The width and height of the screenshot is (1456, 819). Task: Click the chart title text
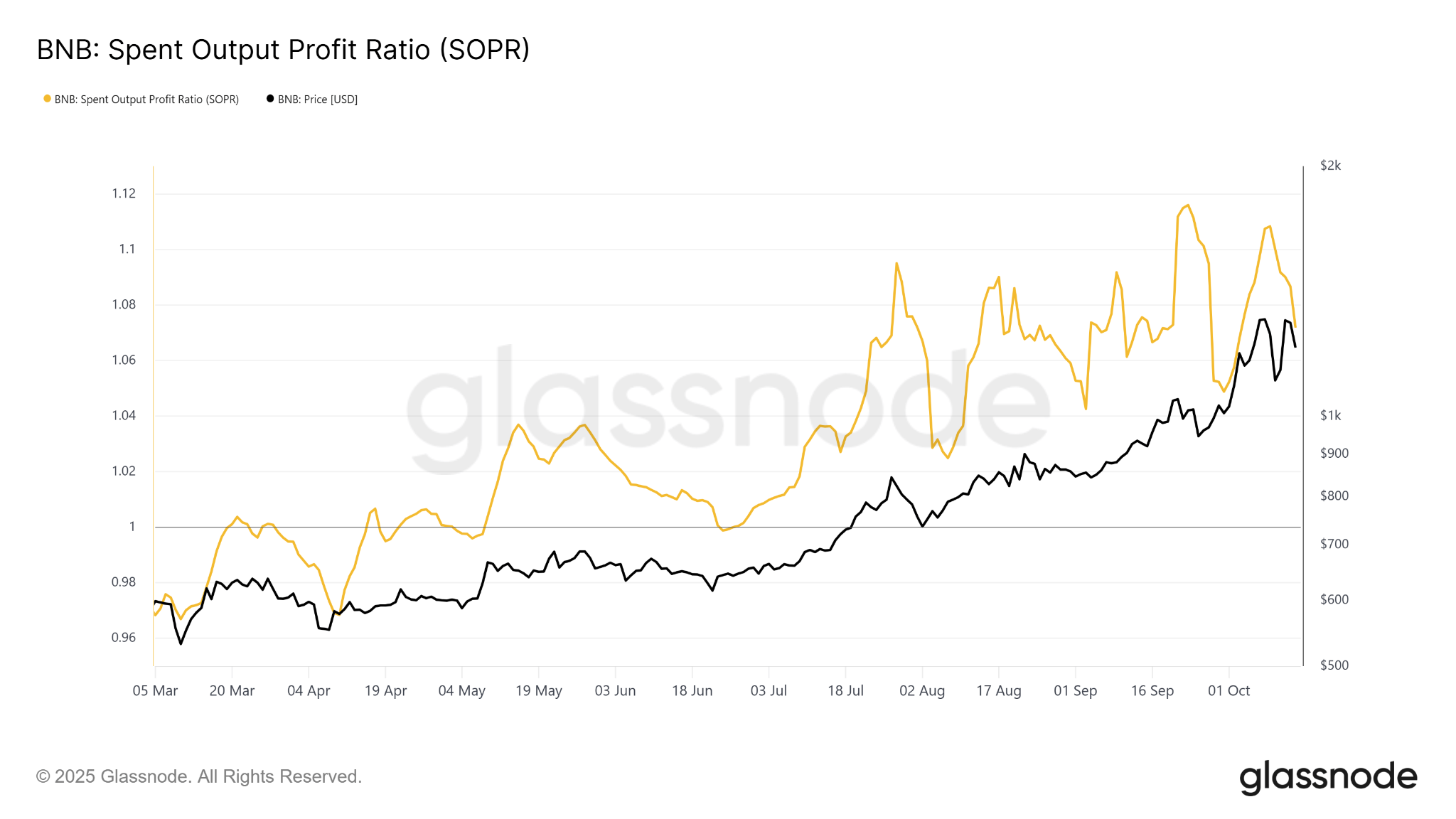[x=283, y=50]
